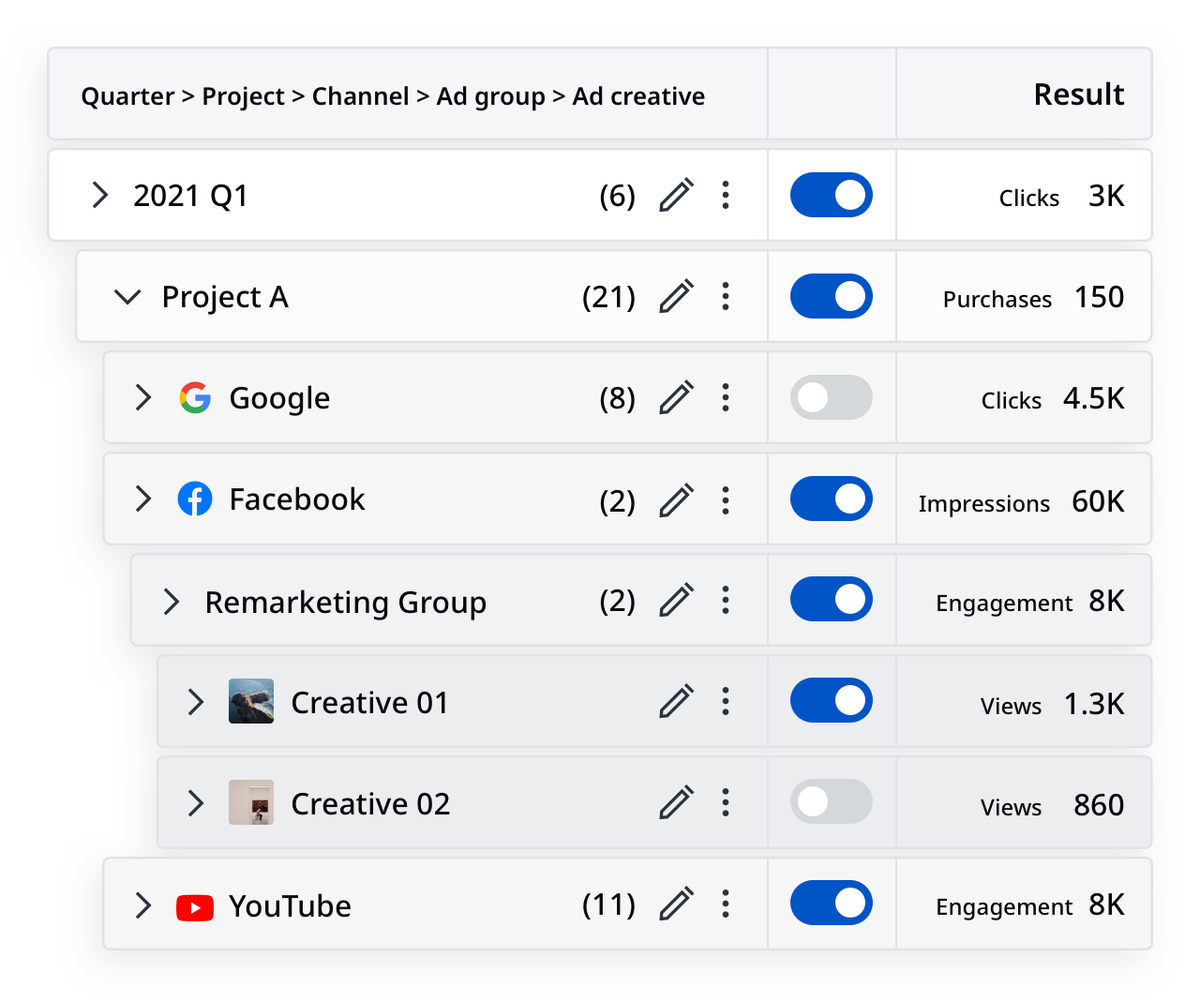Viewport: 1200px width, 998px height.
Task: Click the YouTube logo icon
Action: coord(195,907)
